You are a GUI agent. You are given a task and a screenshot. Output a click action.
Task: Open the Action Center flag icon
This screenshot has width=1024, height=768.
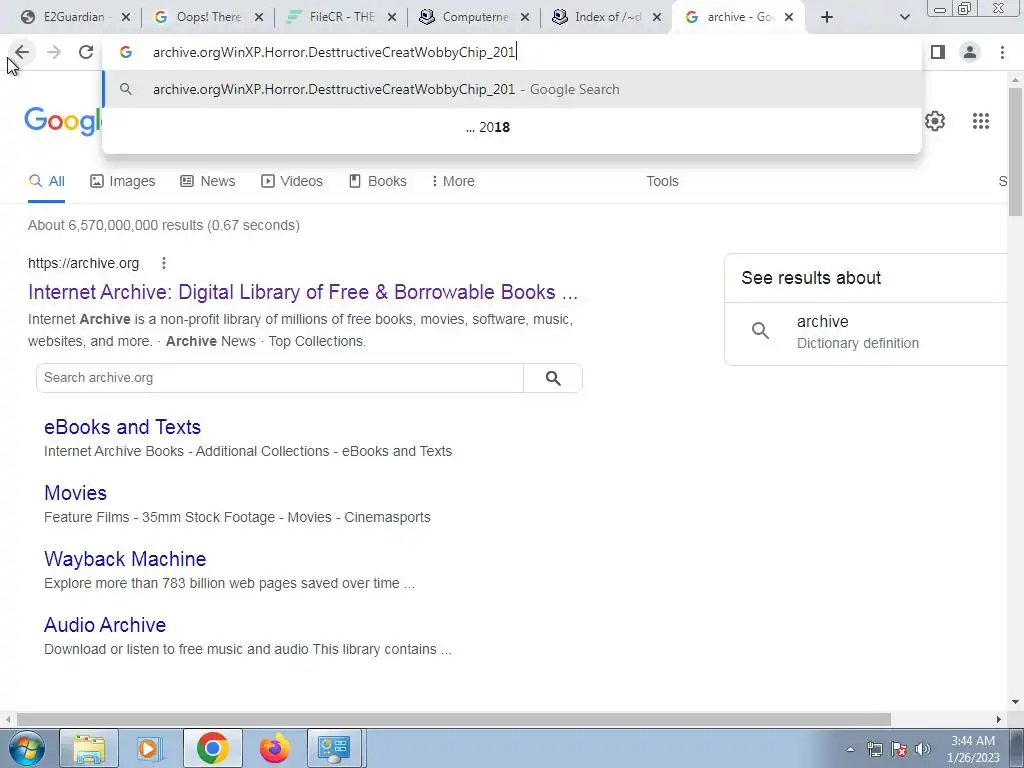tap(899, 750)
